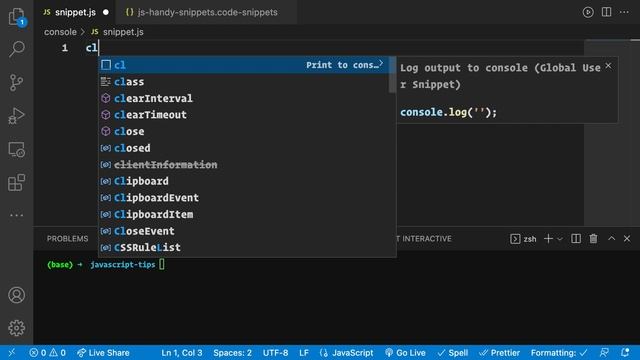Split the terminal panel
The image size is (640, 360).
tap(576, 239)
